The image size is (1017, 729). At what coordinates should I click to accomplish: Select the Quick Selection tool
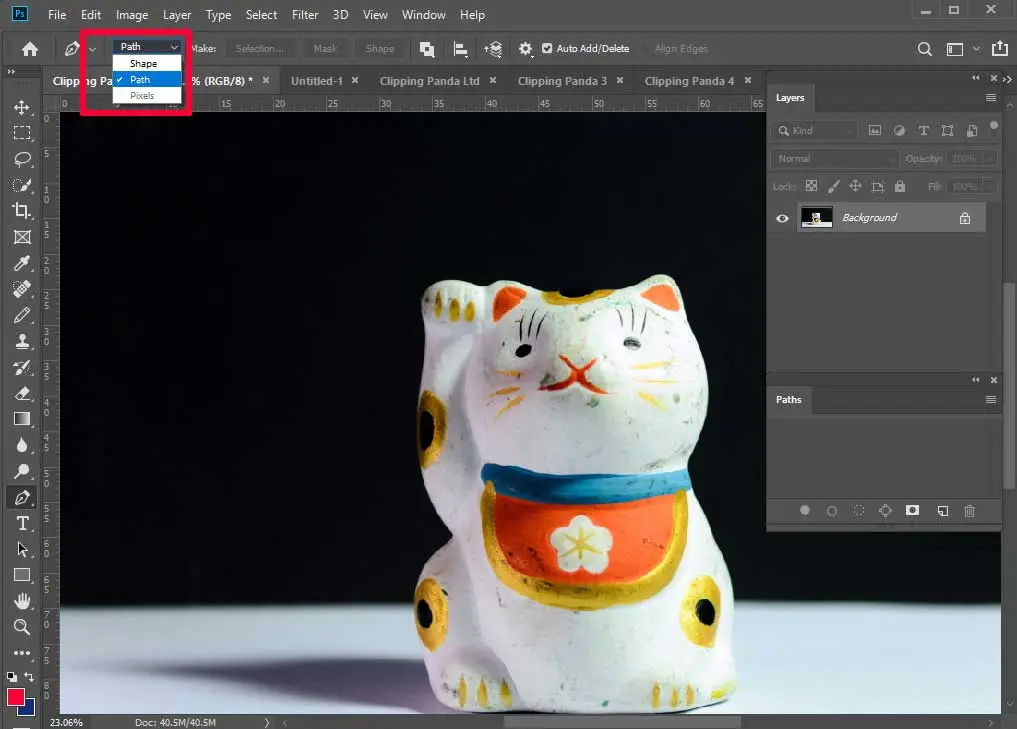22,185
